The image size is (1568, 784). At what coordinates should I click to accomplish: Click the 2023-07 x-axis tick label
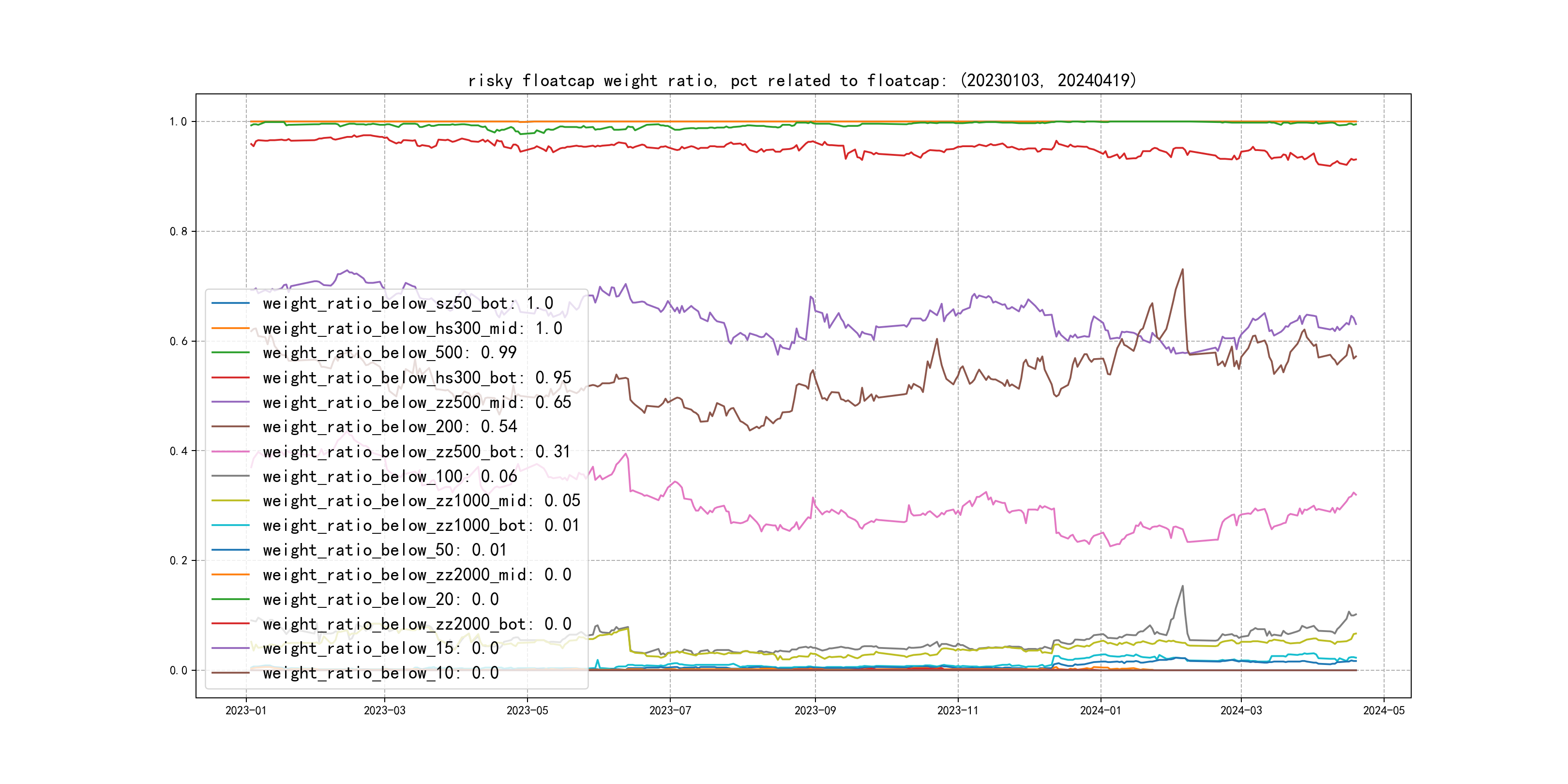(x=670, y=710)
